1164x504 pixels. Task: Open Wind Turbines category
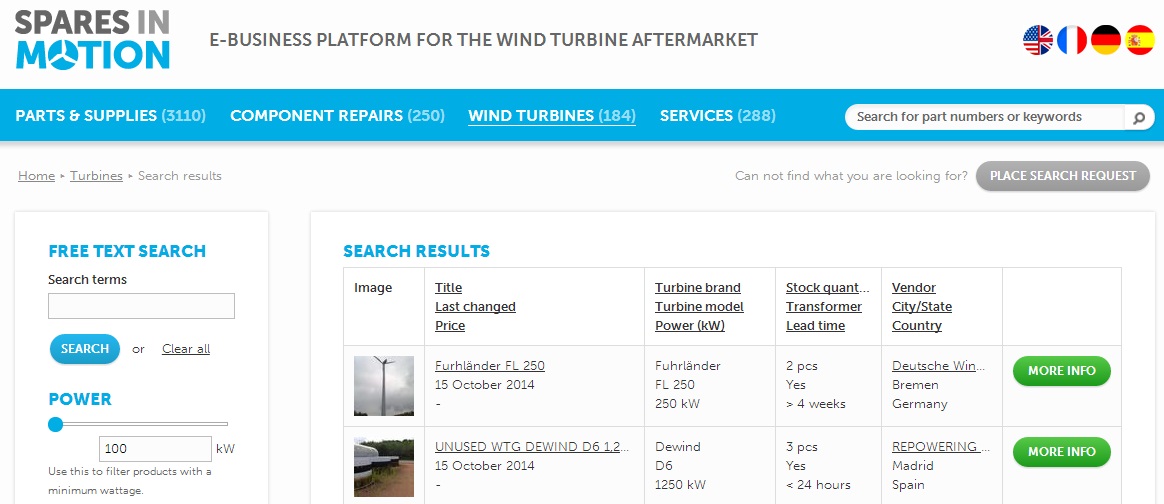click(551, 116)
